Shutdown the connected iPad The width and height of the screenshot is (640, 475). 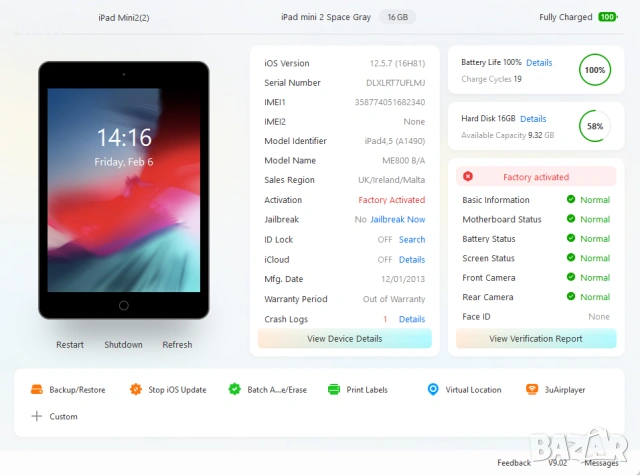tap(123, 345)
